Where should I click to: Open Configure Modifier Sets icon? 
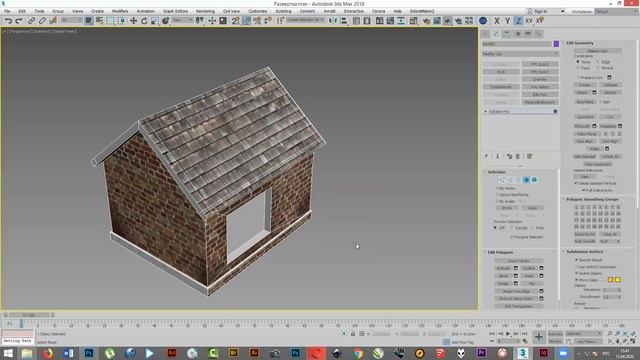point(529,156)
